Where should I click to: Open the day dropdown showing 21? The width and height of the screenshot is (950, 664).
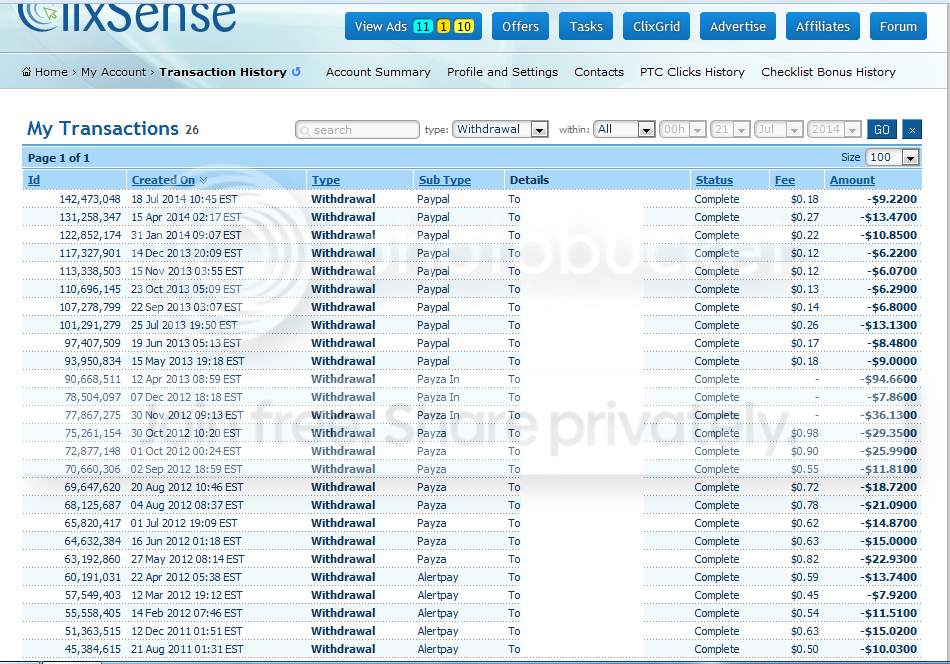(x=731, y=129)
